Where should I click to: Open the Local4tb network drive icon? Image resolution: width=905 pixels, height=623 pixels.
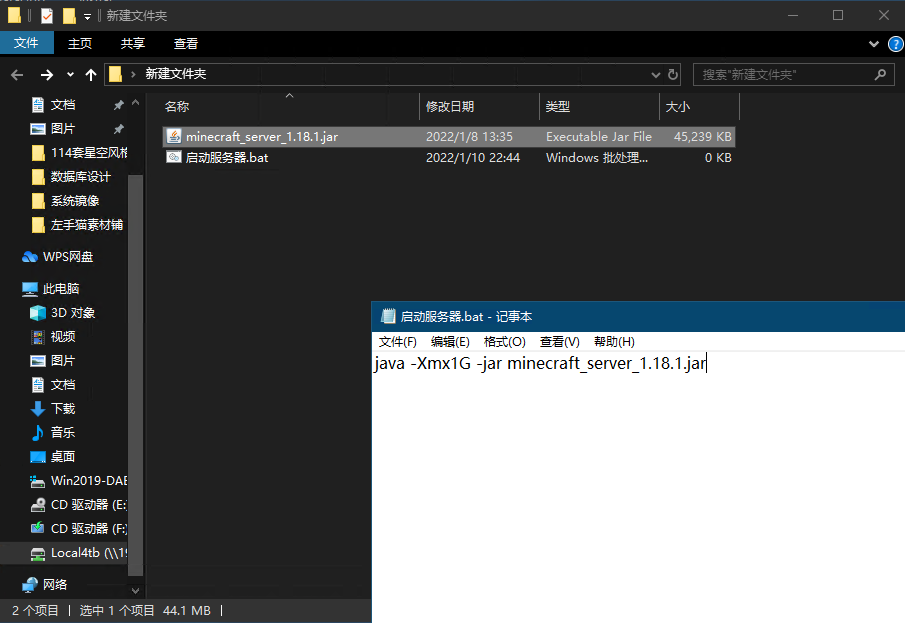pyautogui.click(x=38, y=553)
